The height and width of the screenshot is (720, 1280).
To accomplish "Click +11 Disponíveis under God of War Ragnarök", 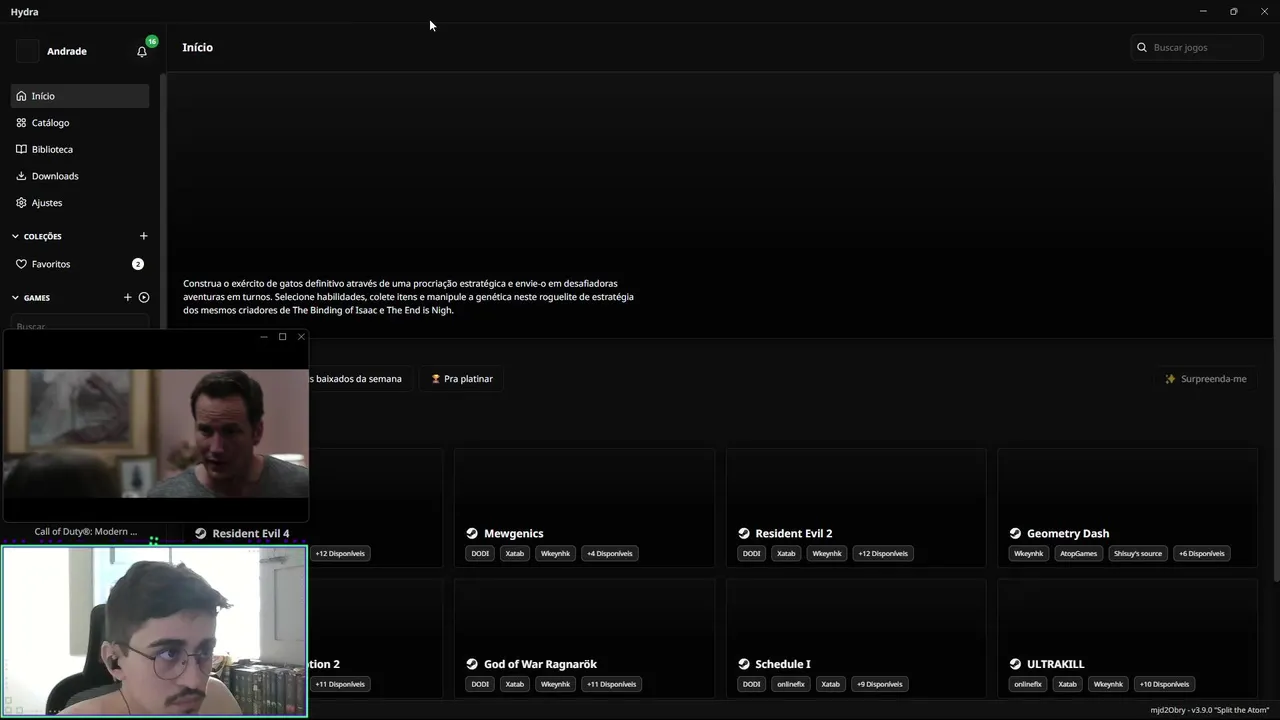I will pyautogui.click(x=611, y=684).
